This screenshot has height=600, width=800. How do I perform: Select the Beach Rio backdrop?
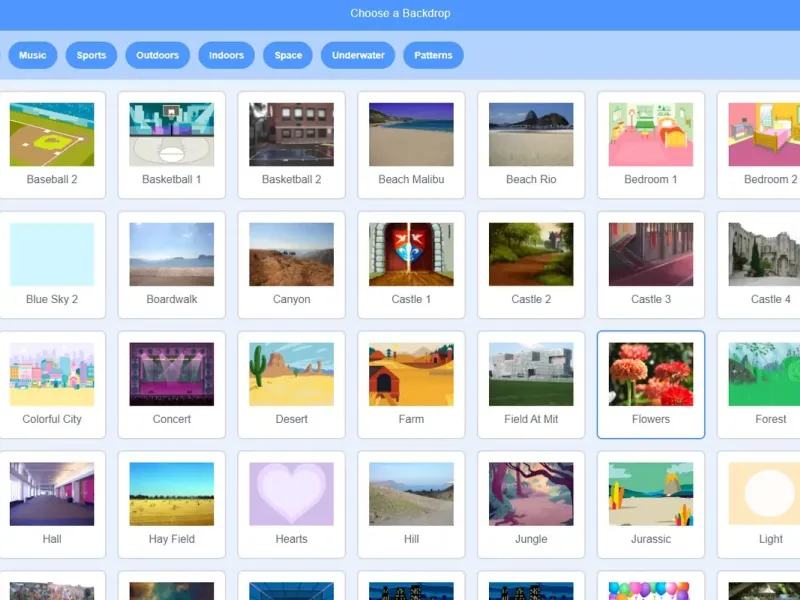point(531,145)
